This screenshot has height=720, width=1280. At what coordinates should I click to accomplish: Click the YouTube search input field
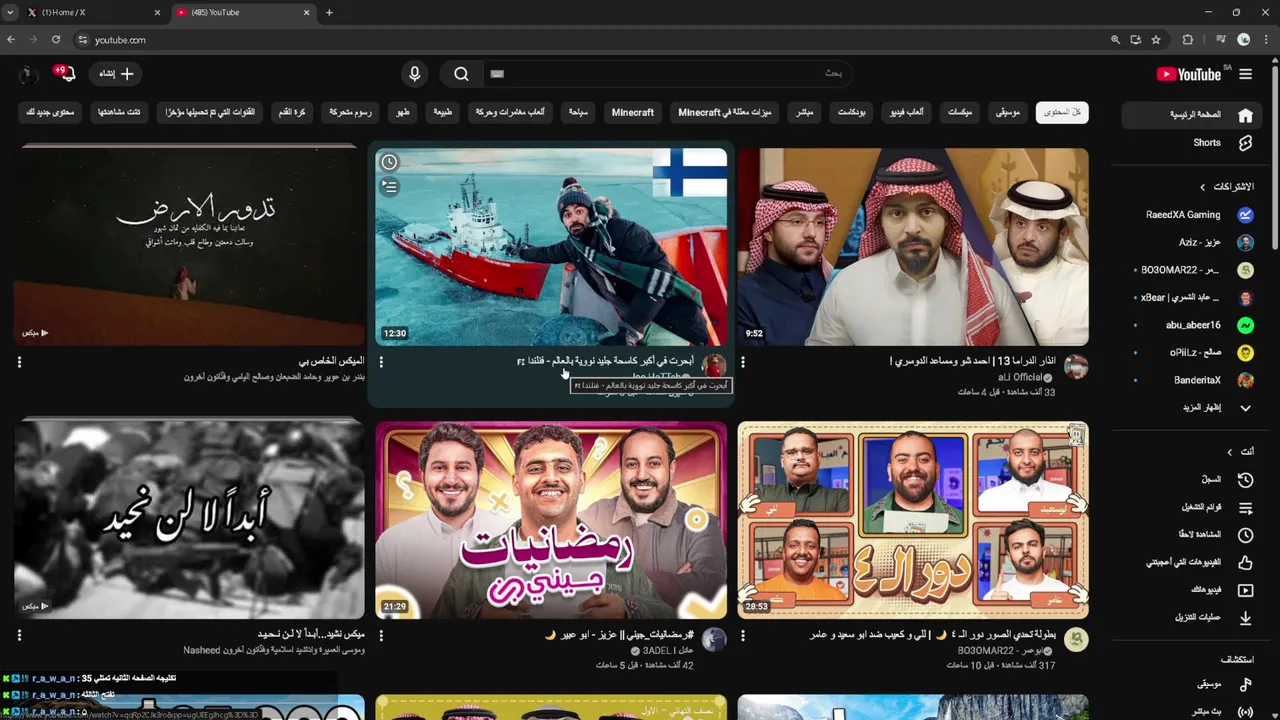pyautogui.click(x=670, y=74)
